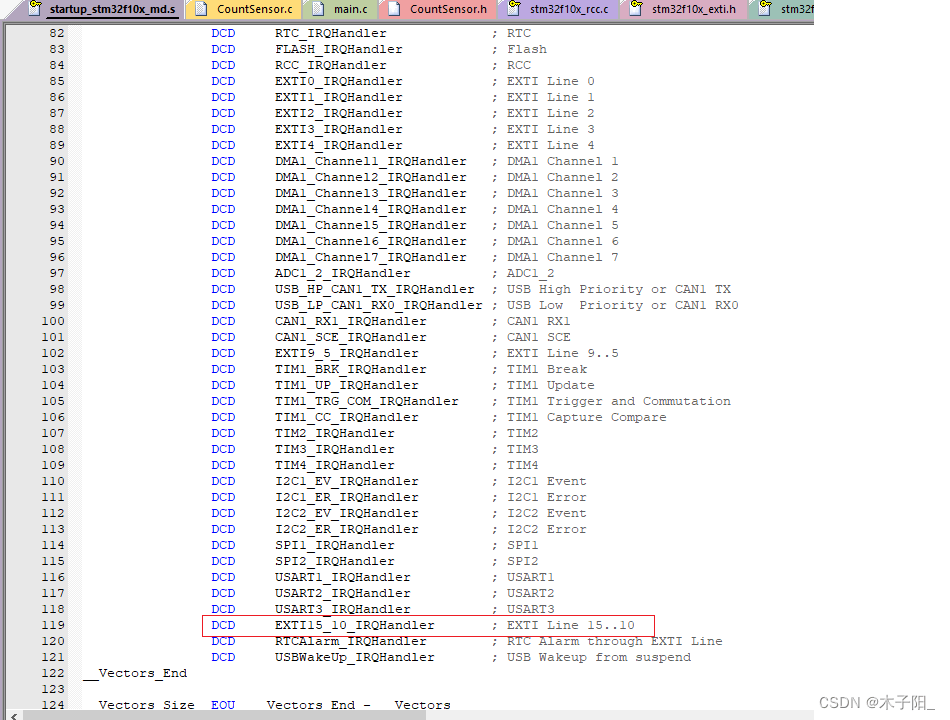Click TIM1_TRG_COM_IRQHandler text
The height and width of the screenshot is (720, 950).
click(367, 401)
